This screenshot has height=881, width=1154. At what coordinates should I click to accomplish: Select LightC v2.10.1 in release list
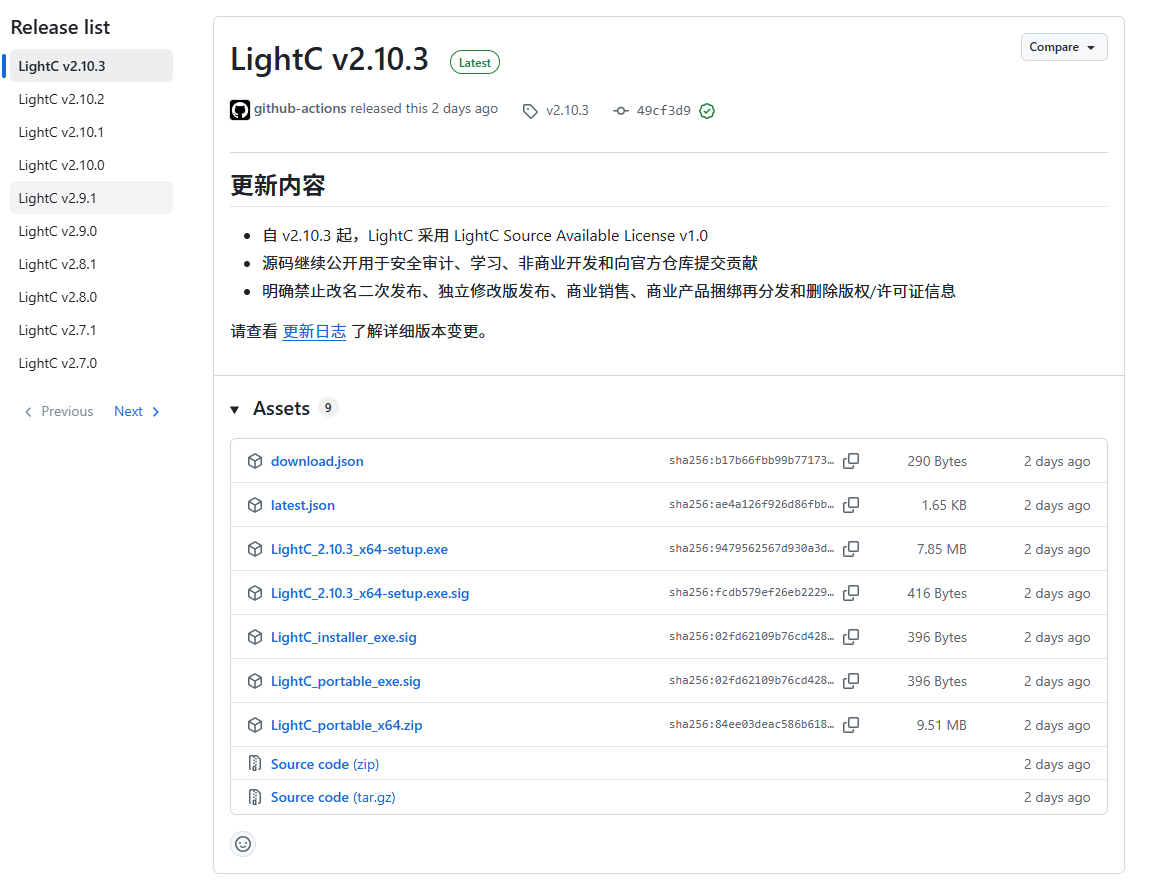[91, 132]
